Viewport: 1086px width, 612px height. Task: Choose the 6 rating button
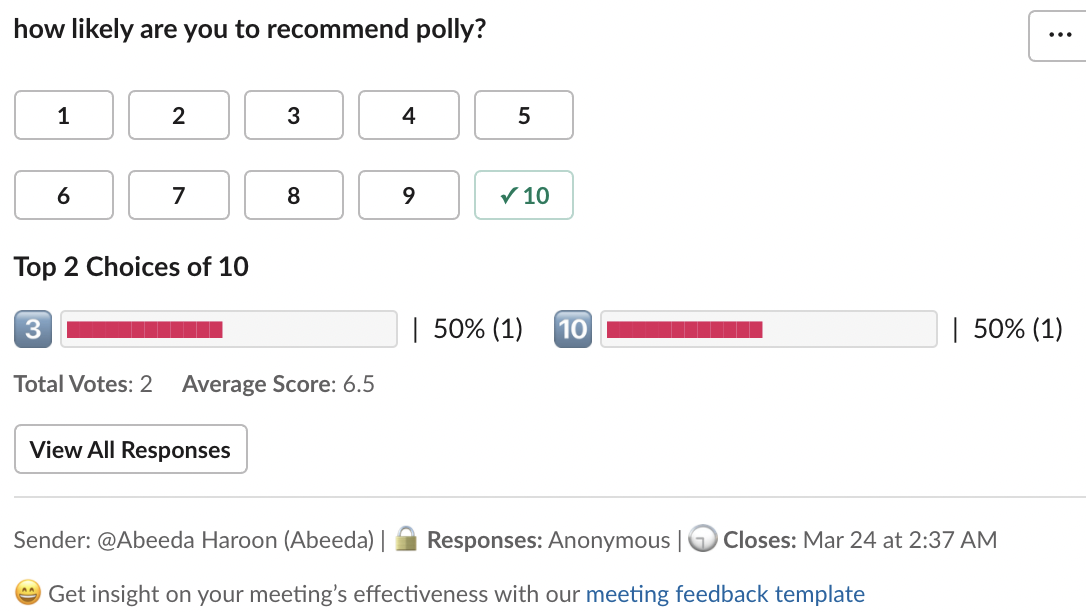(63, 195)
